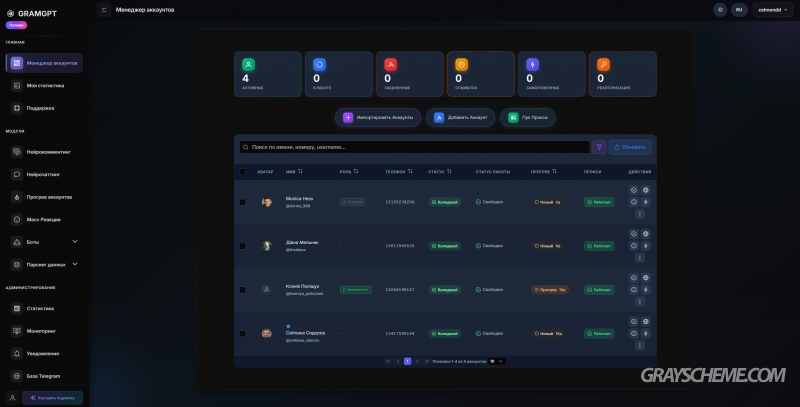Screen dimensions: 800x407
Task: Tick the checkbox for Ксенія Поліщук row
Action: [242, 289]
